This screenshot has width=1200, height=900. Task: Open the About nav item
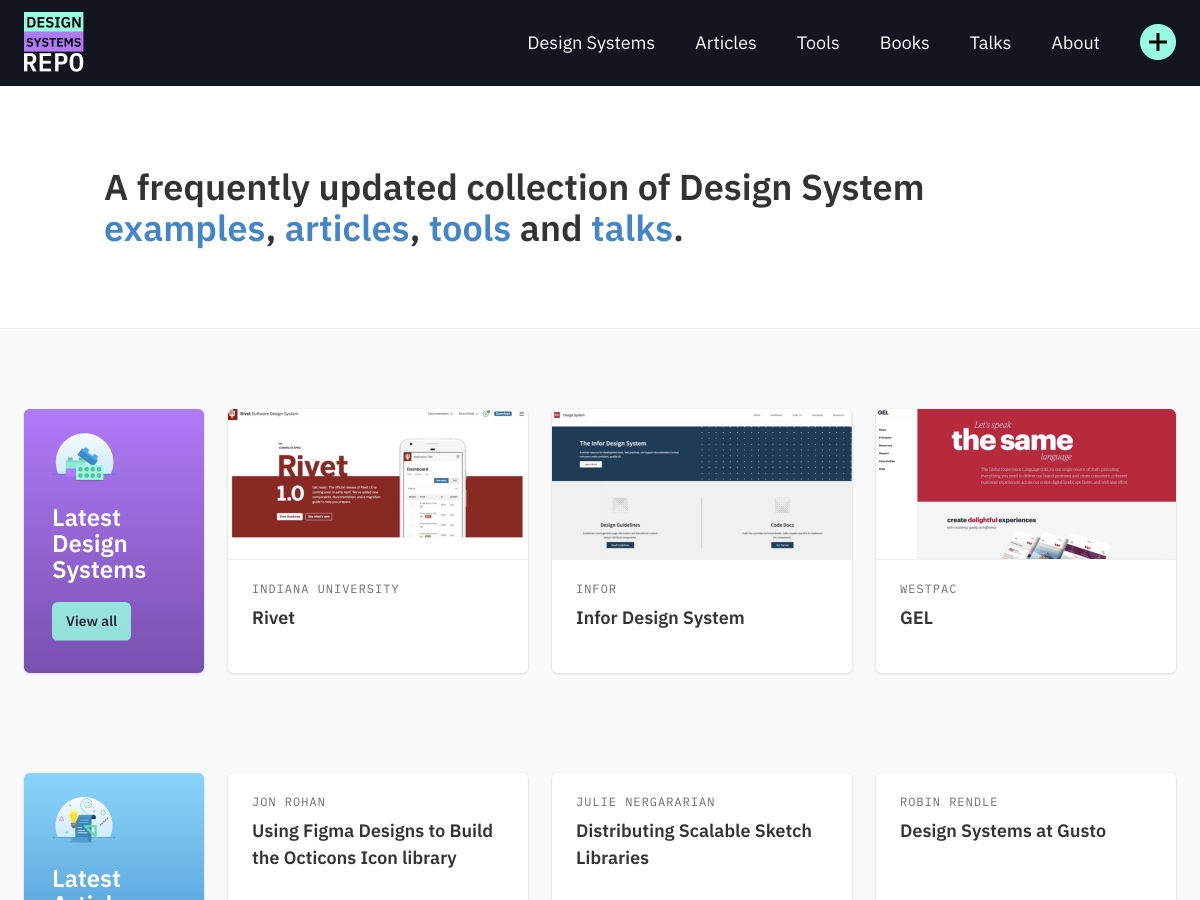(1075, 43)
